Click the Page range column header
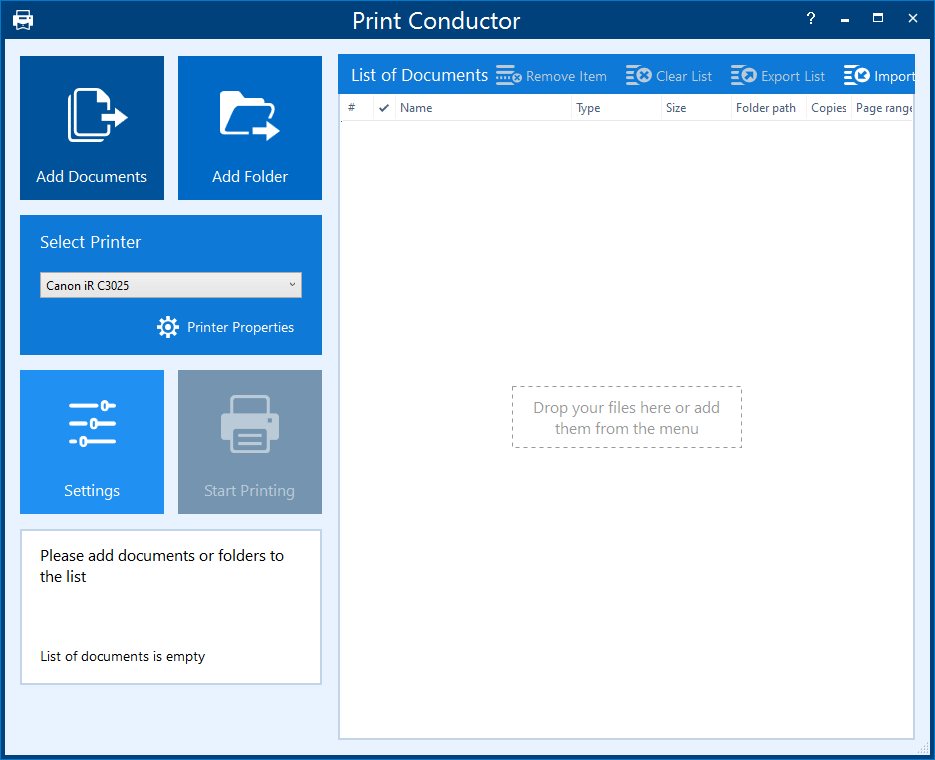This screenshot has width=935, height=760. pos(884,107)
